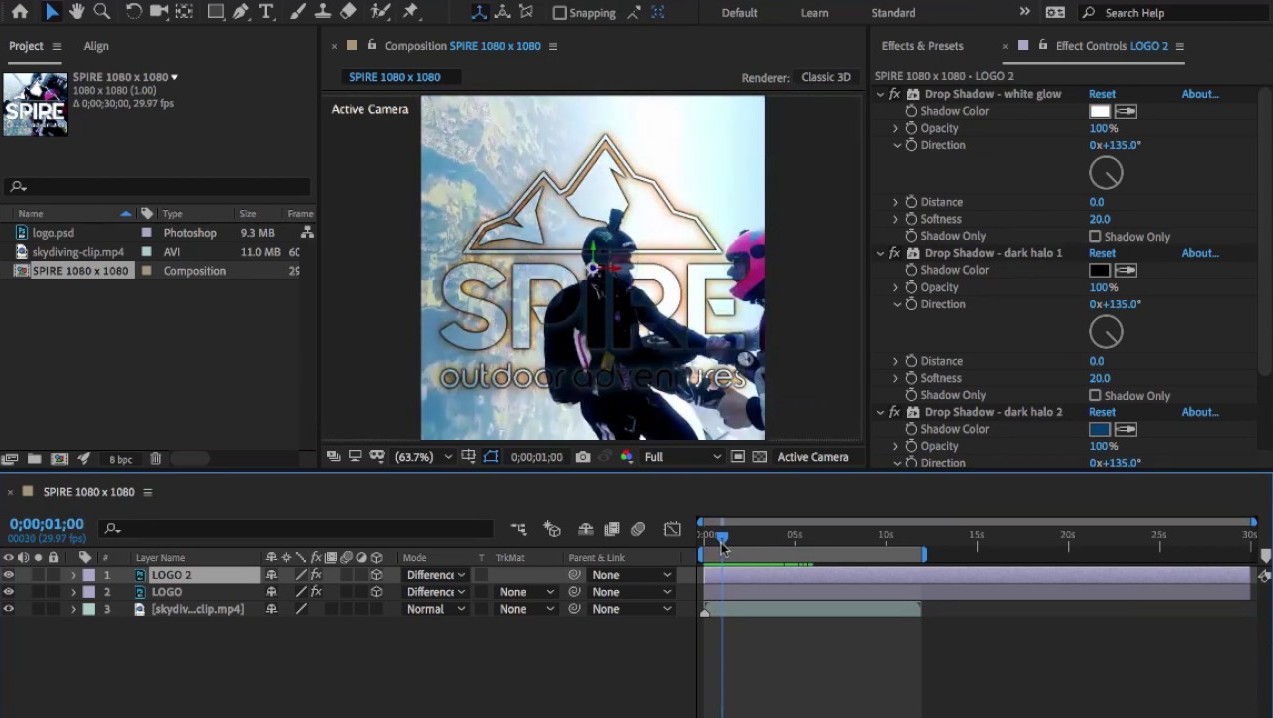Expand the LOGO 2 layer properties
The image size is (1273, 718).
73,575
